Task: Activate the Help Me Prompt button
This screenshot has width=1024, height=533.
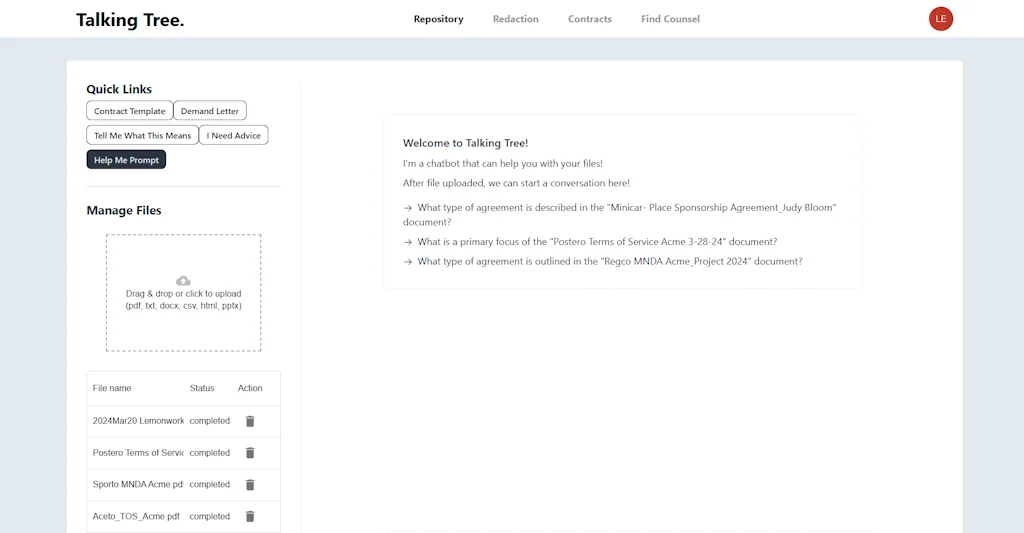Action: (126, 160)
